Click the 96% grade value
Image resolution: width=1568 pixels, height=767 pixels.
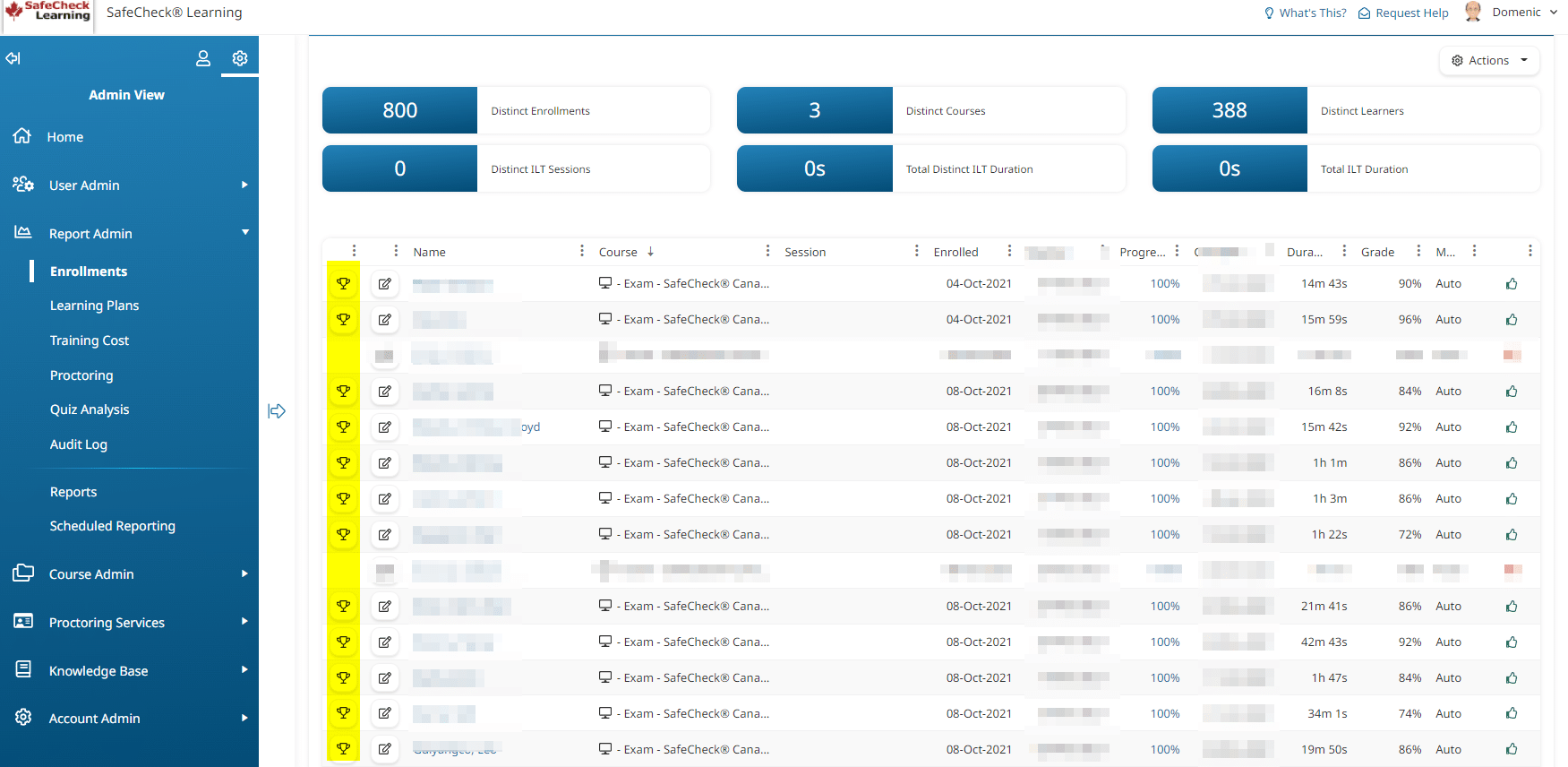[x=1409, y=320]
